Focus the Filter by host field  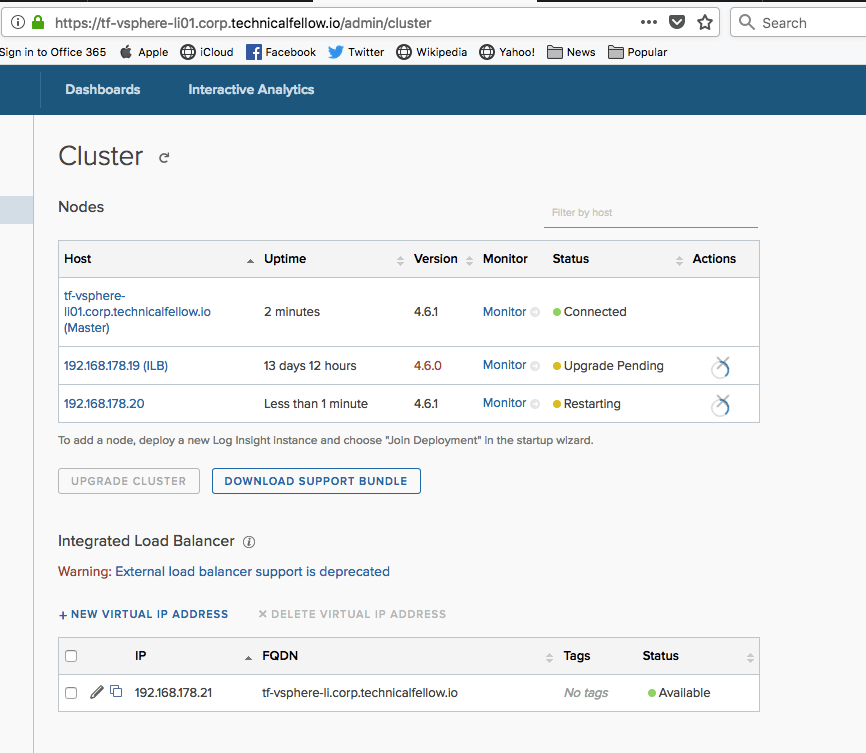pos(651,213)
